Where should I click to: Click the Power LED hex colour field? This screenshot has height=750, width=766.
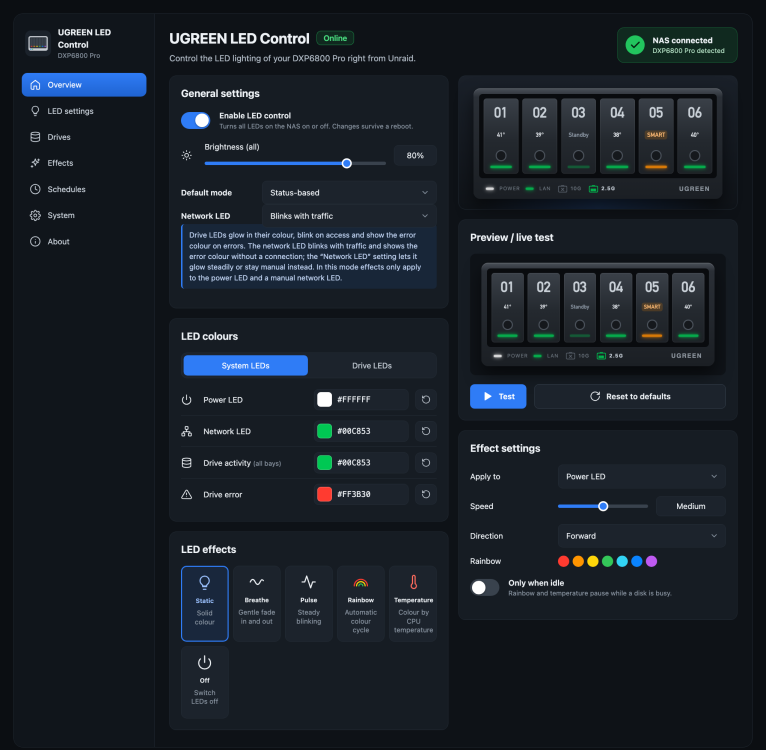coord(361,400)
